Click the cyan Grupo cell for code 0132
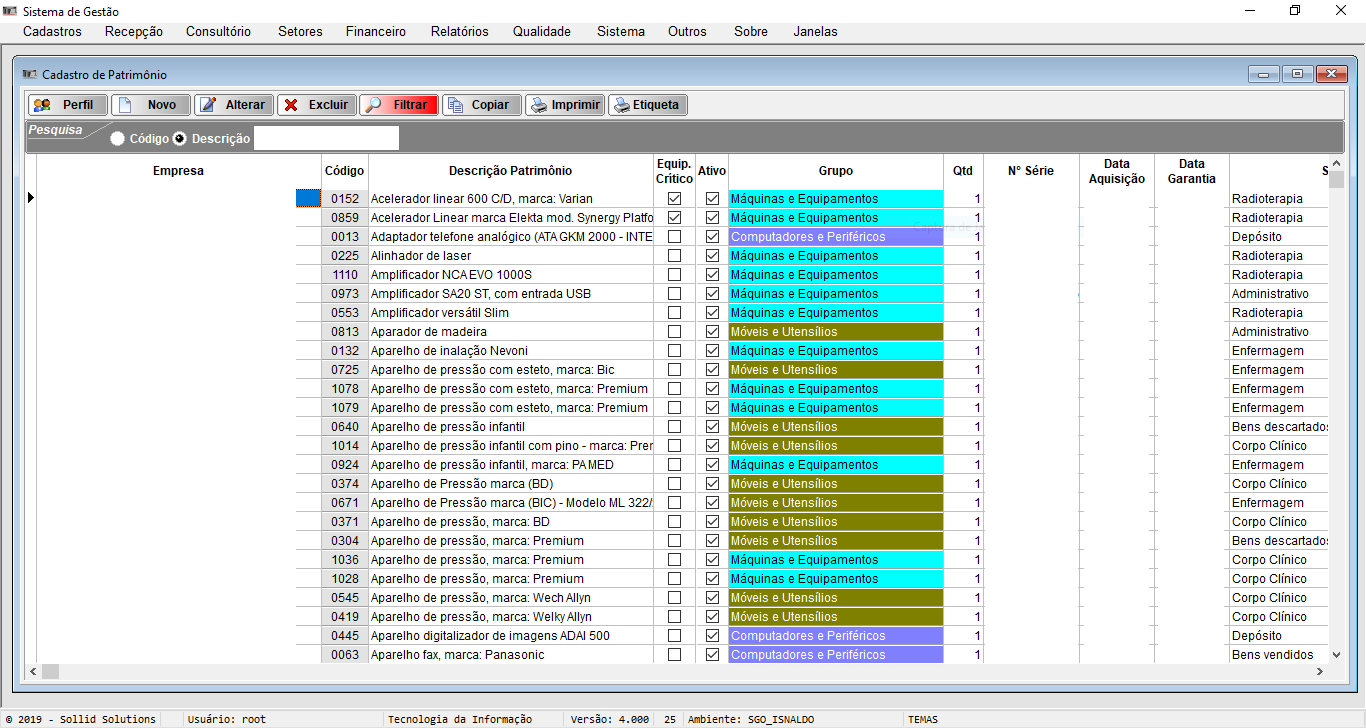 click(836, 351)
